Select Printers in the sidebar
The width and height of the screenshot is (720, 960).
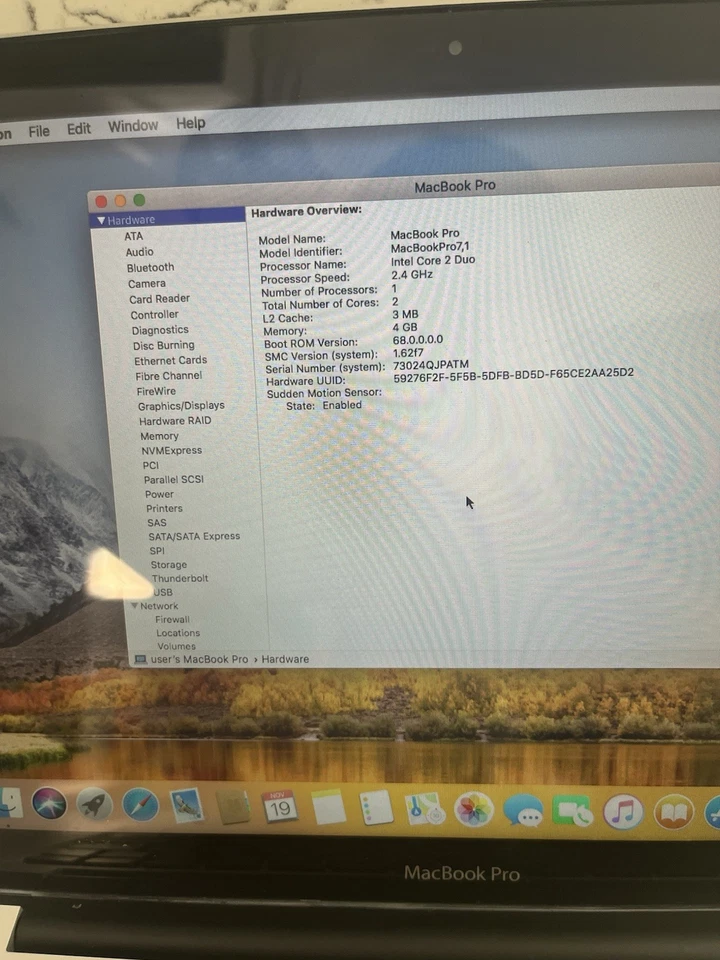click(x=164, y=508)
